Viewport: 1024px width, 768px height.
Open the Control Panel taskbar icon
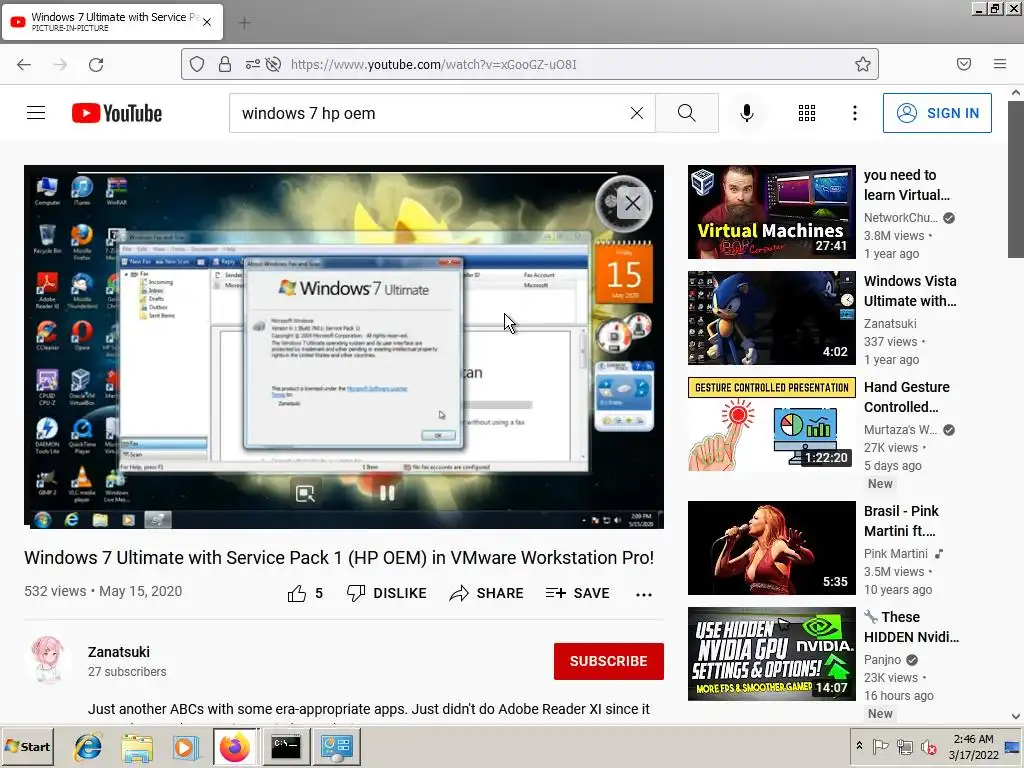pos(336,746)
